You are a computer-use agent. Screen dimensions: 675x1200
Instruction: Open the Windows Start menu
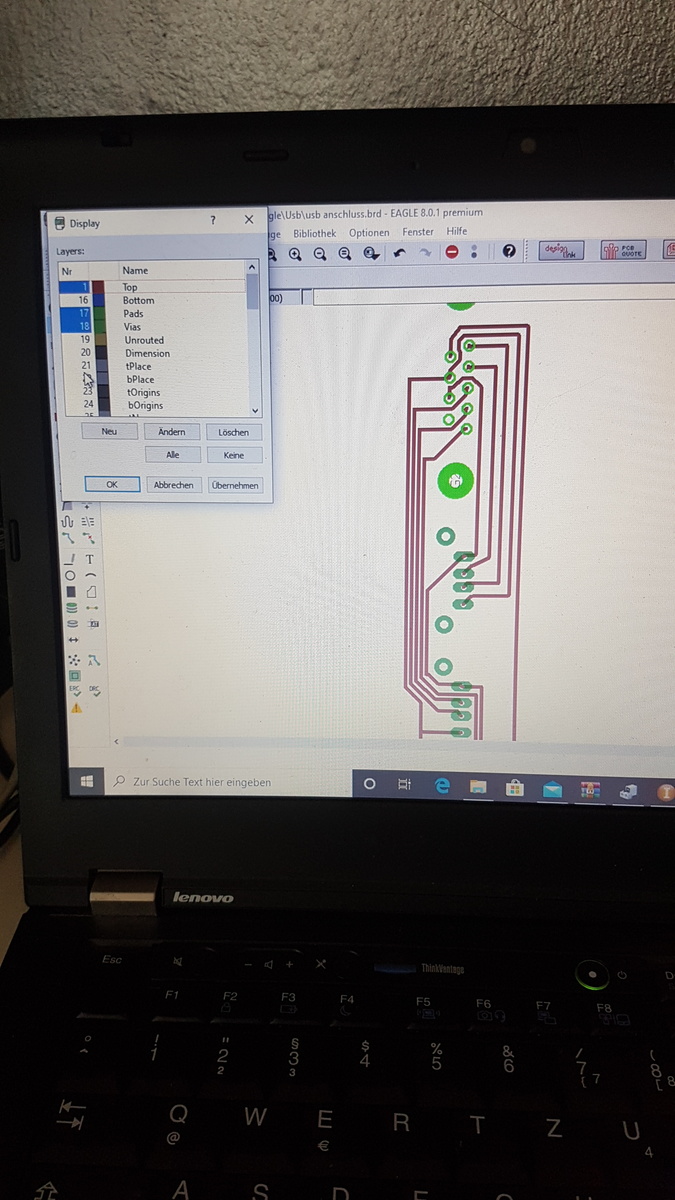[87, 781]
